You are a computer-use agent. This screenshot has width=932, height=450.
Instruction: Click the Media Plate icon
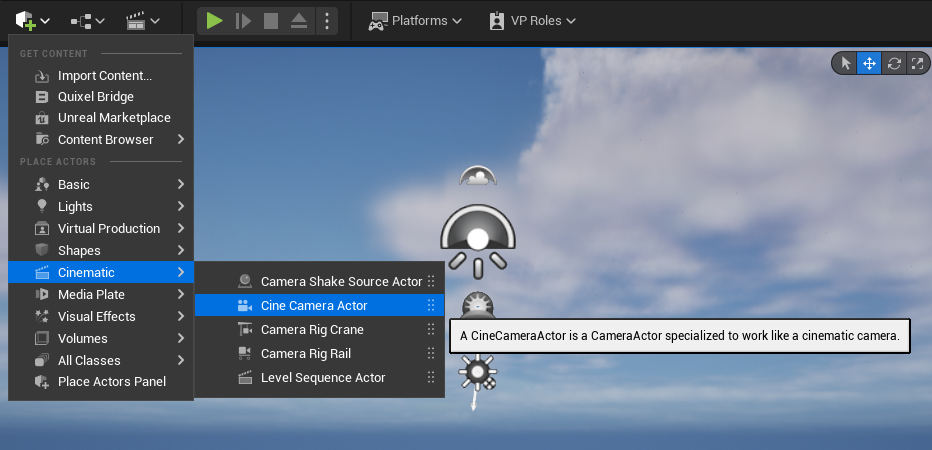click(42, 294)
